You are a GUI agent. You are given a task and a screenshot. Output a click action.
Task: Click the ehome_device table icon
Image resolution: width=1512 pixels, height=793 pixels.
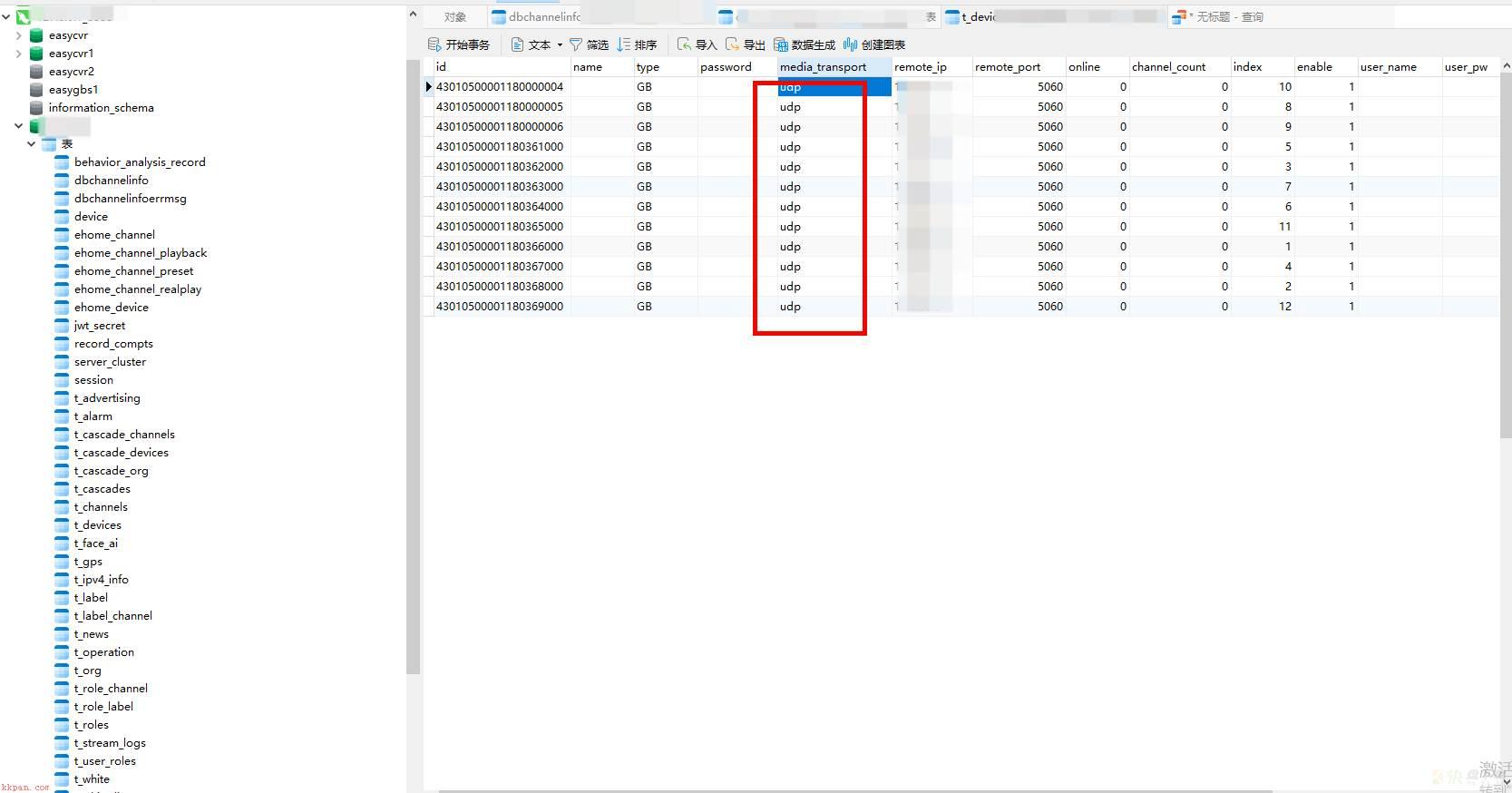[62, 308]
